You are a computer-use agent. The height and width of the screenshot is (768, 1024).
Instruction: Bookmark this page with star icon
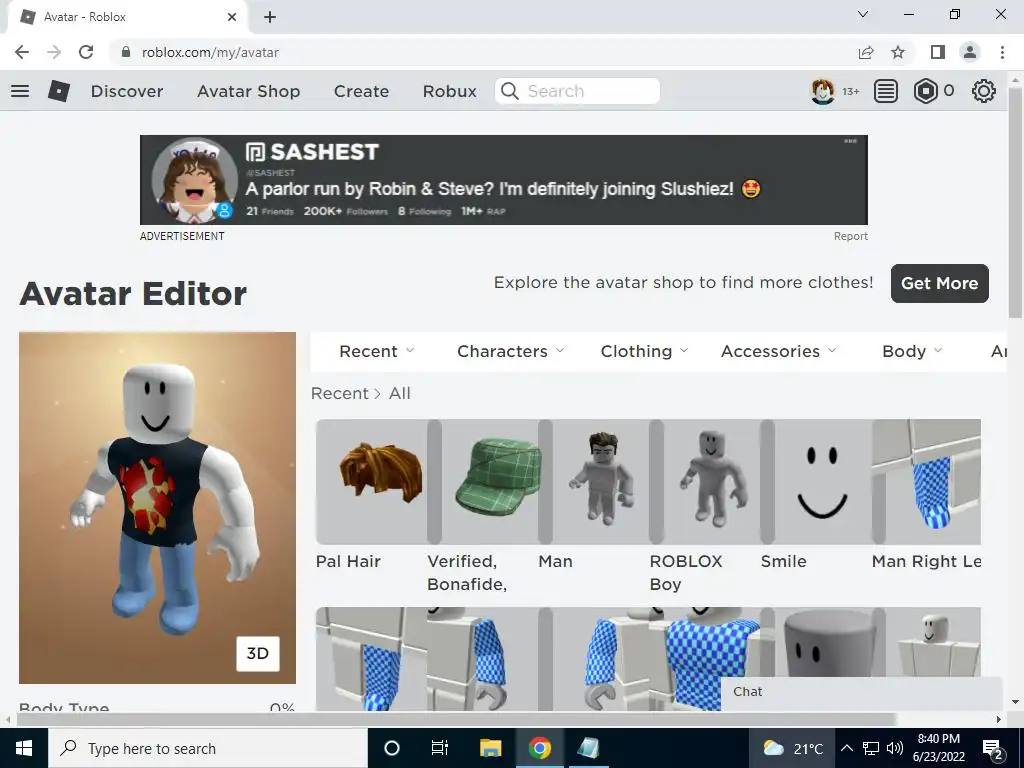tap(898, 52)
